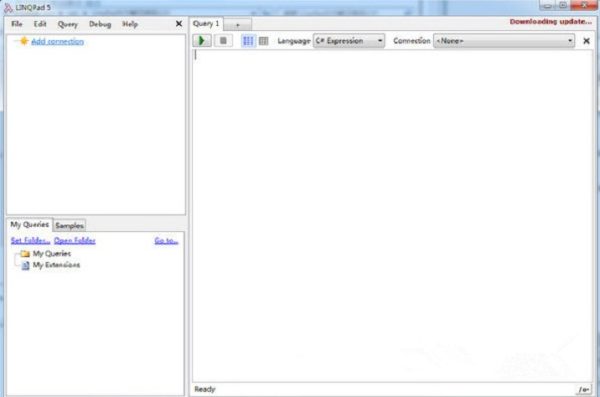Close the left connection panel X
Viewport: 600px width, 397px height.
(x=179, y=24)
